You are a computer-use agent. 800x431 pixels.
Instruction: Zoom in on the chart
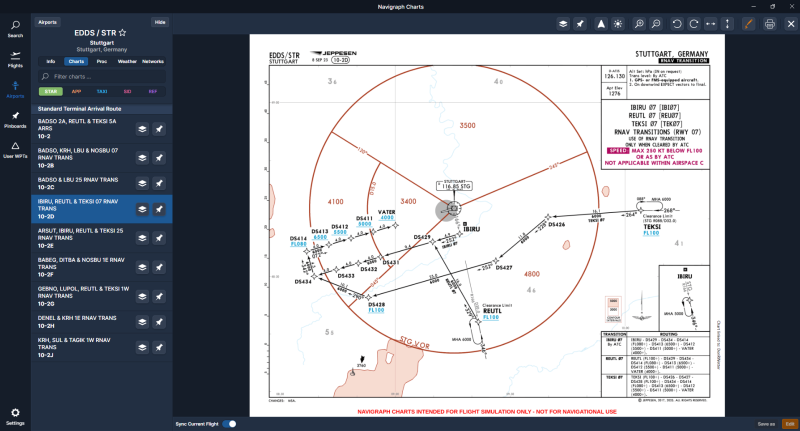coord(639,24)
